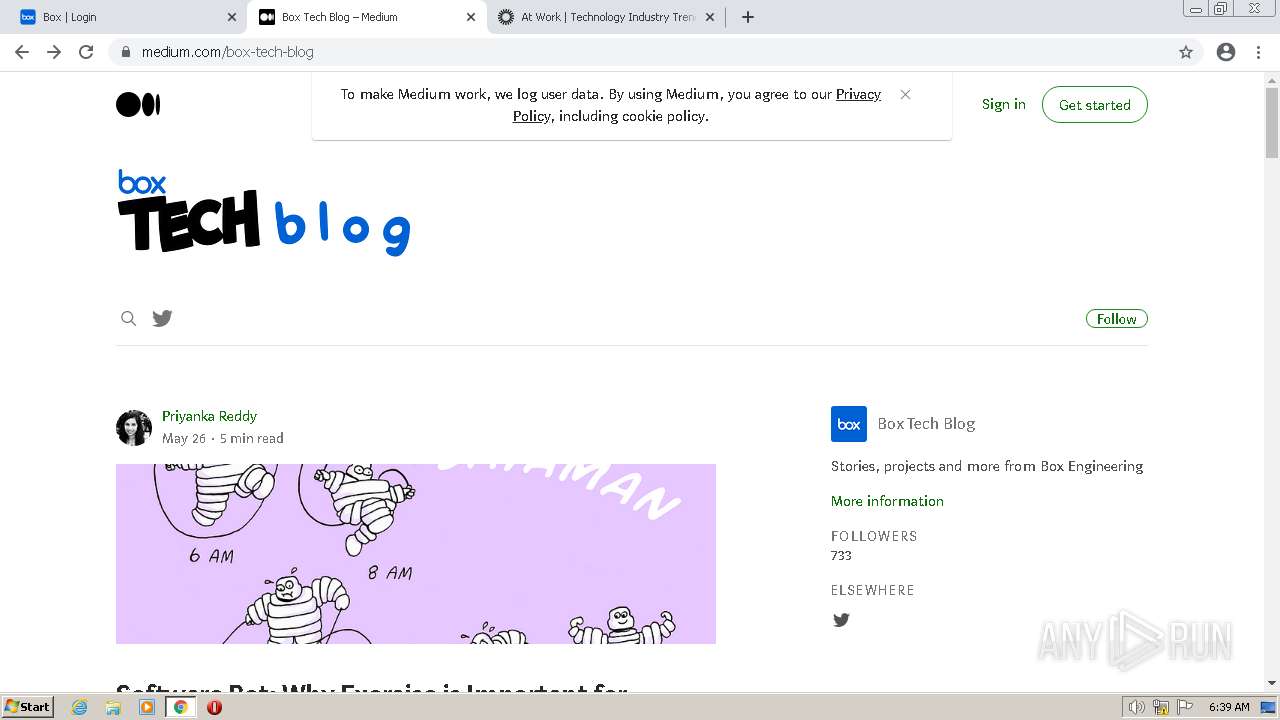This screenshot has height=720, width=1280.
Task: Switch to the At Work Technology Industry tab
Action: point(606,17)
